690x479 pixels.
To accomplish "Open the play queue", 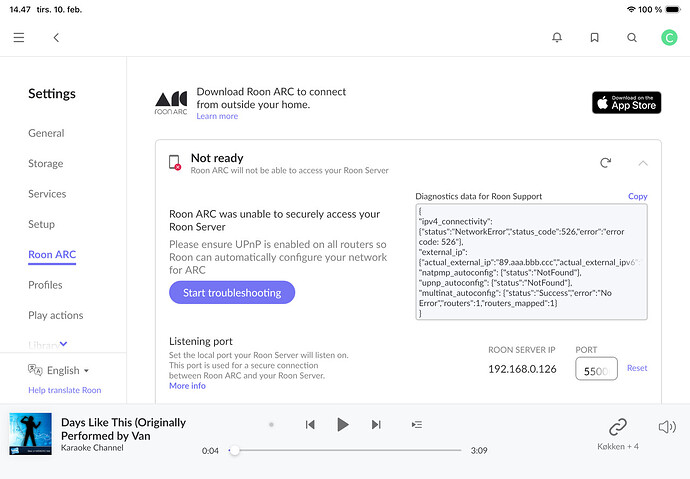I will click(x=417, y=424).
